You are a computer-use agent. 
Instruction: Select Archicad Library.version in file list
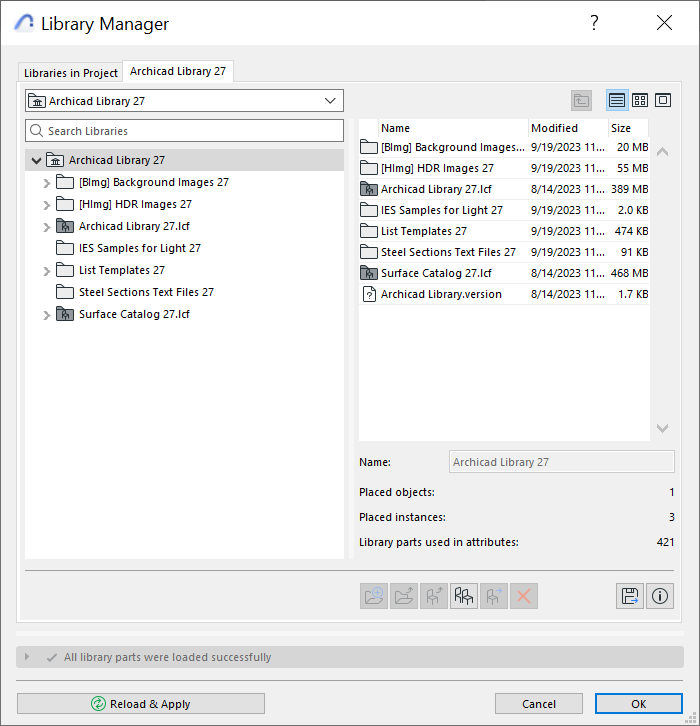[x=504, y=294]
